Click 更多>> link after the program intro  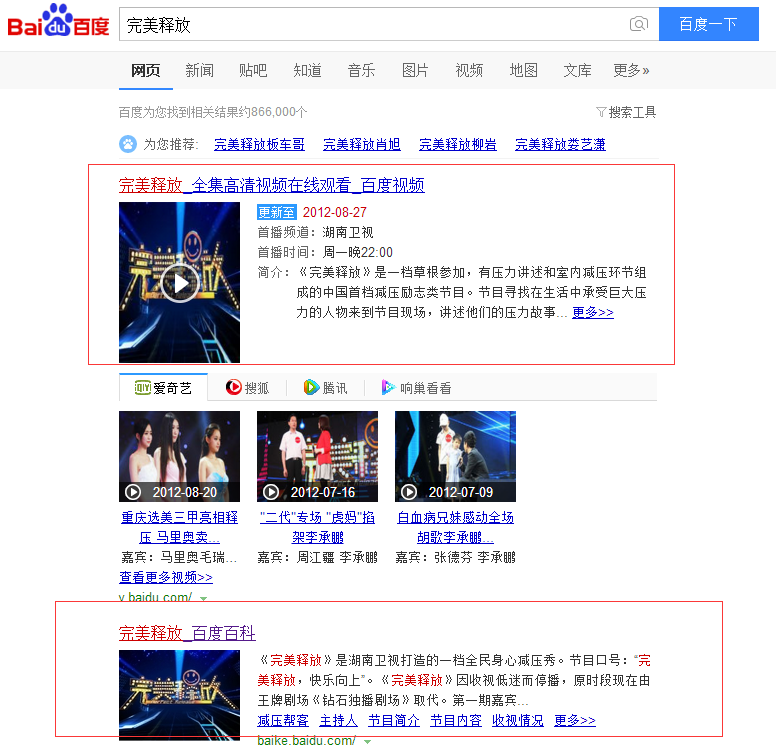[x=592, y=312]
